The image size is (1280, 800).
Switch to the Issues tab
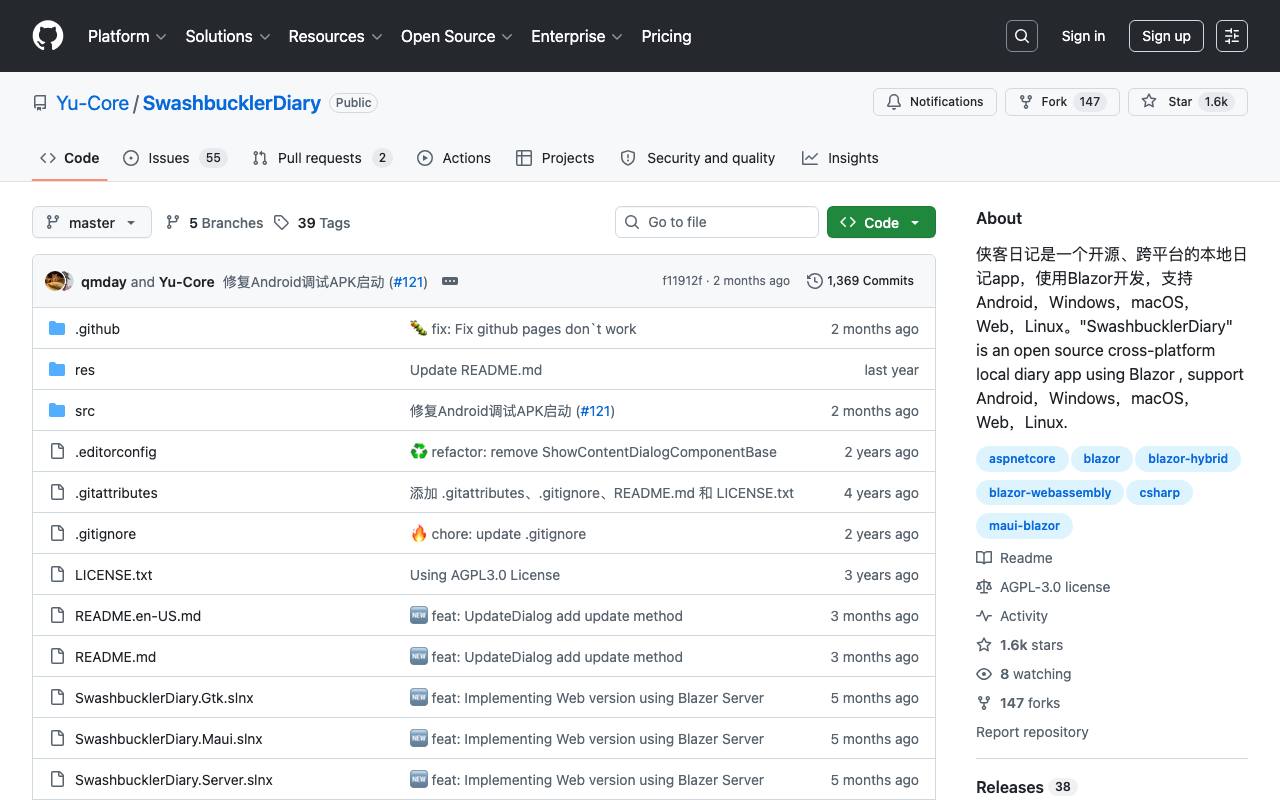pyautogui.click(x=175, y=158)
